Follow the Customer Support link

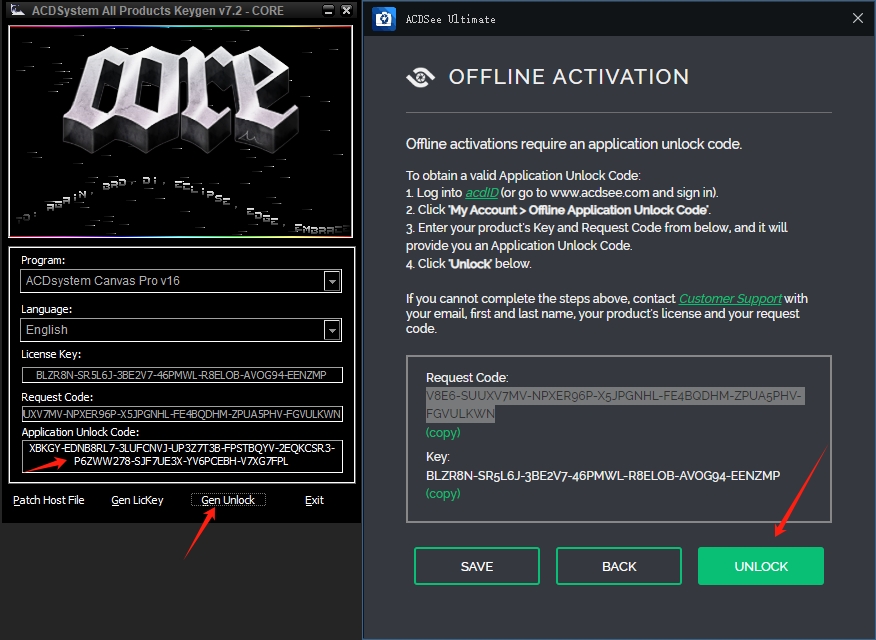pyautogui.click(x=730, y=299)
